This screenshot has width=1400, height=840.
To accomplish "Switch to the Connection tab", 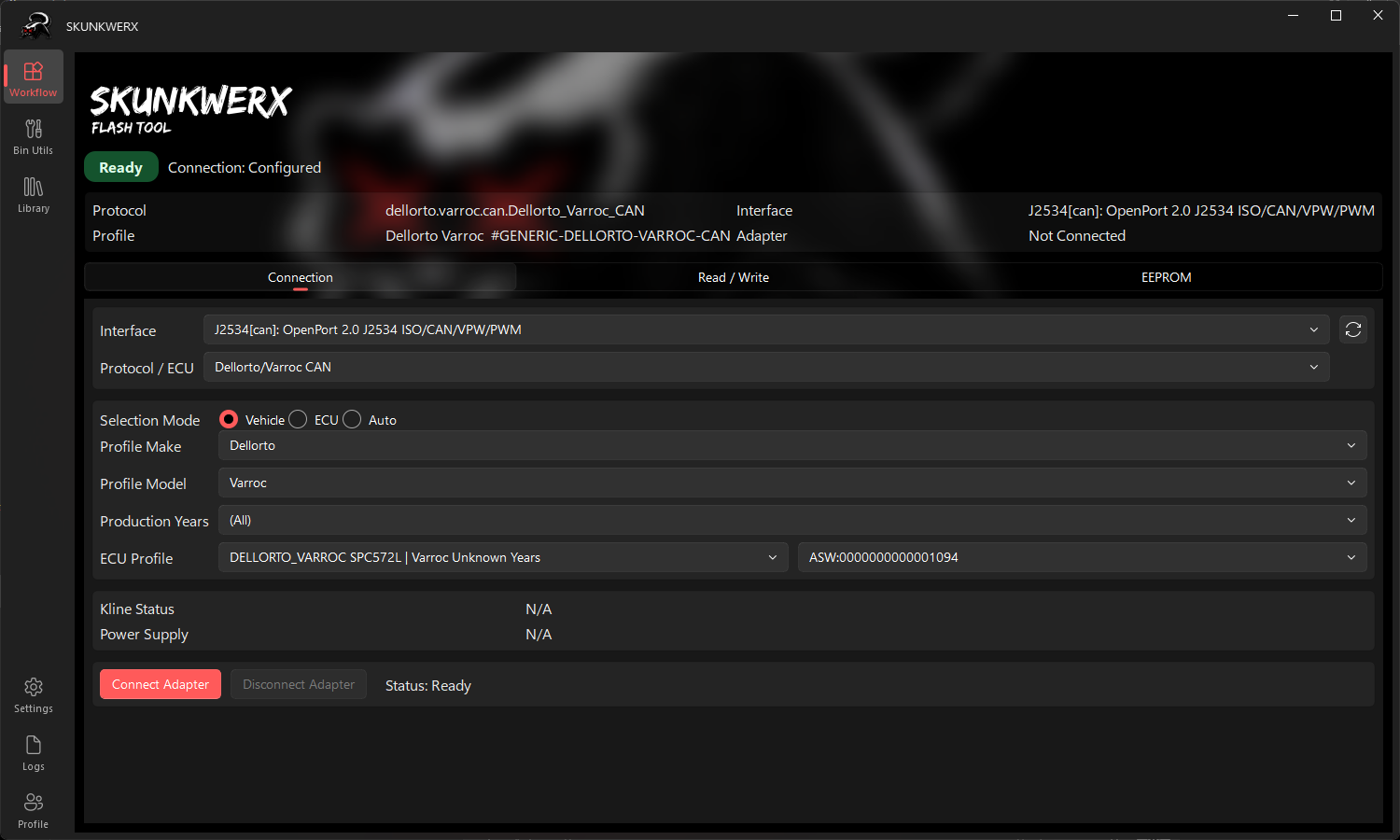I will point(301,277).
